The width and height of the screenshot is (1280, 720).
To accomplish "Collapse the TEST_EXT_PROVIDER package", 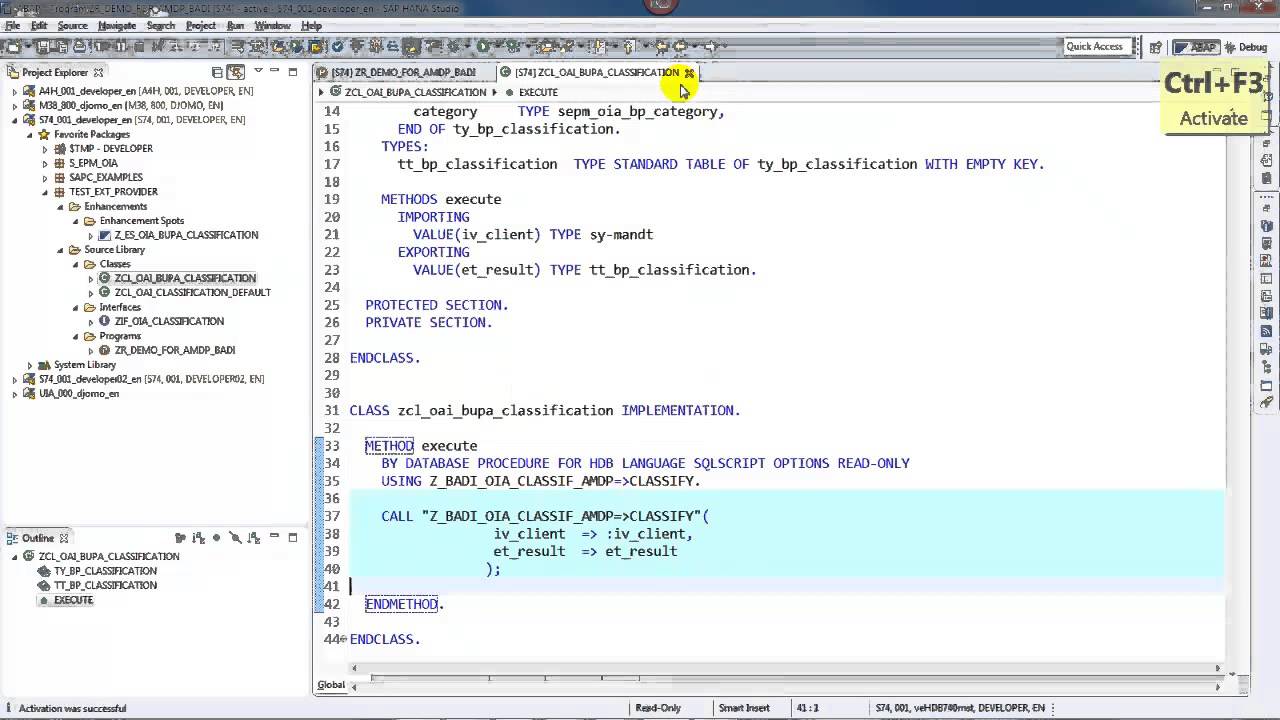I will click(44, 192).
